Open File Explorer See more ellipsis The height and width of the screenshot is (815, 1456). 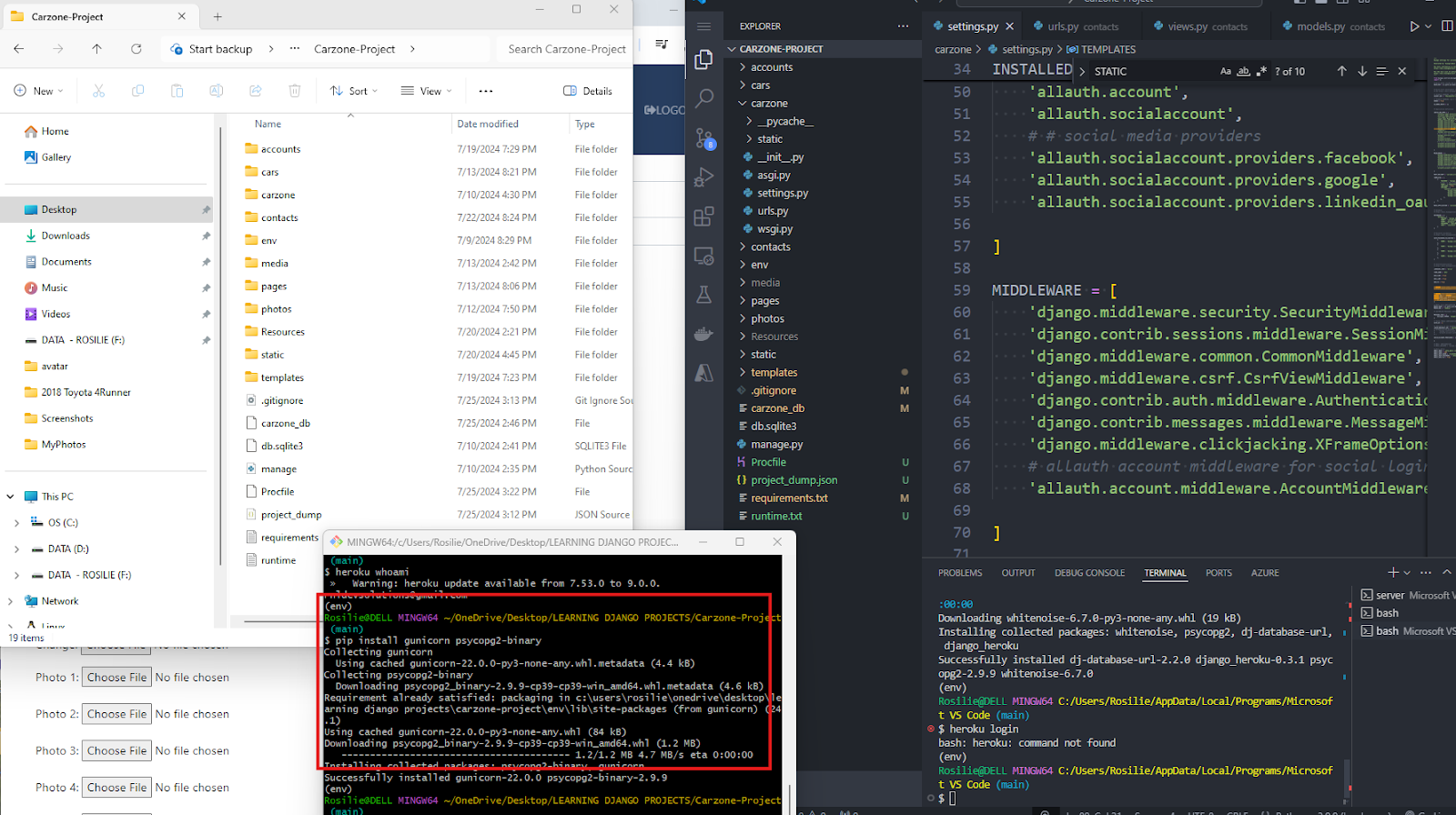pos(486,91)
